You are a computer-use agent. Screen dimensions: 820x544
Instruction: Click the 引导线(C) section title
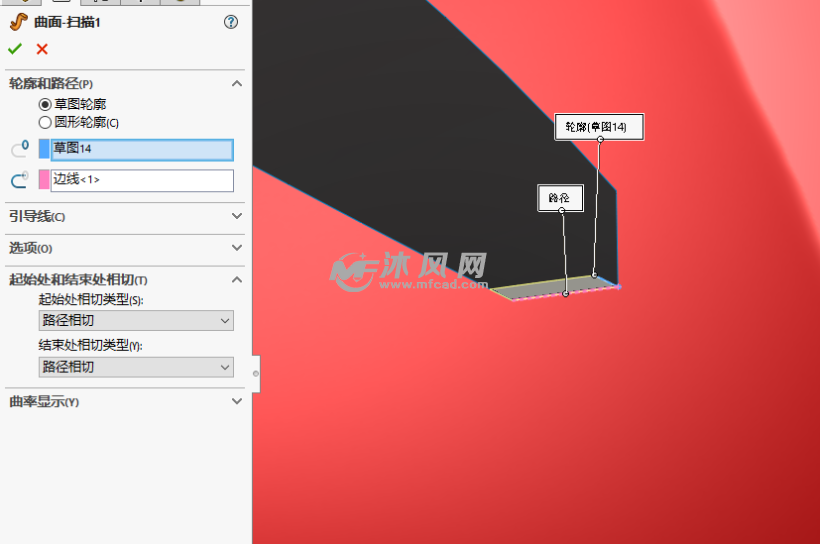tap(37, 217)
